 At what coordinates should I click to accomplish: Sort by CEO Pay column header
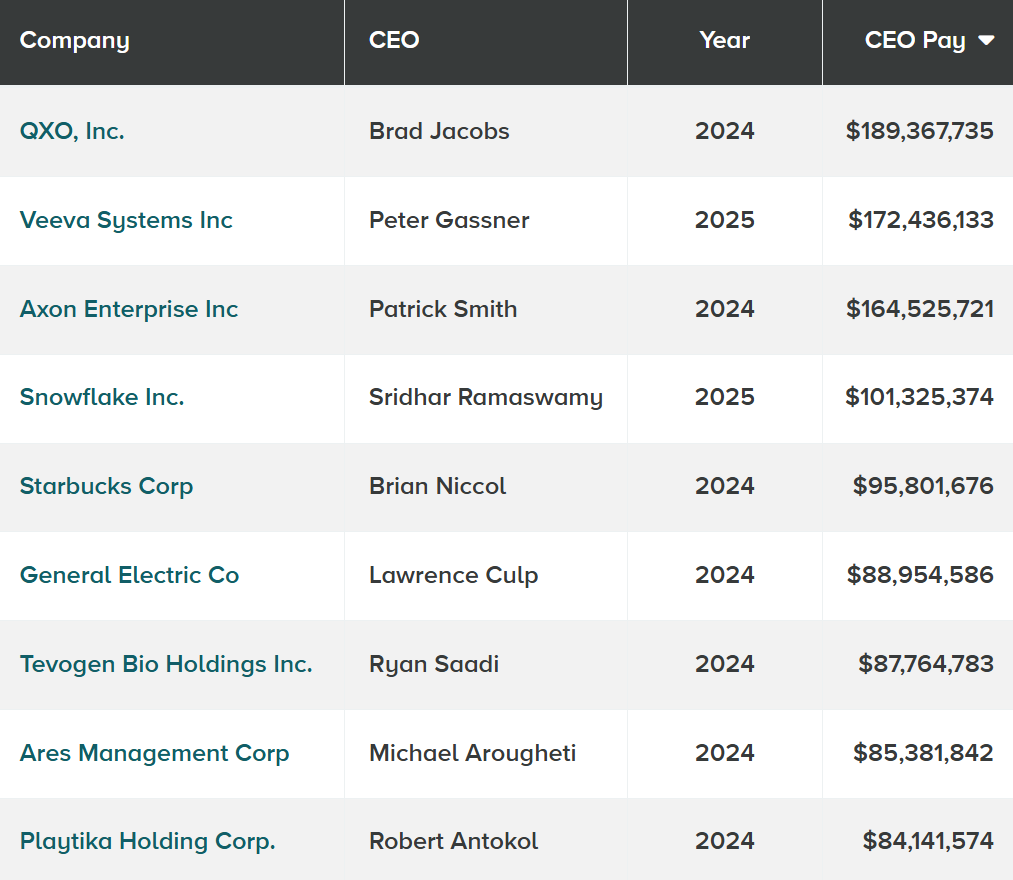click(x=915, y=41)
